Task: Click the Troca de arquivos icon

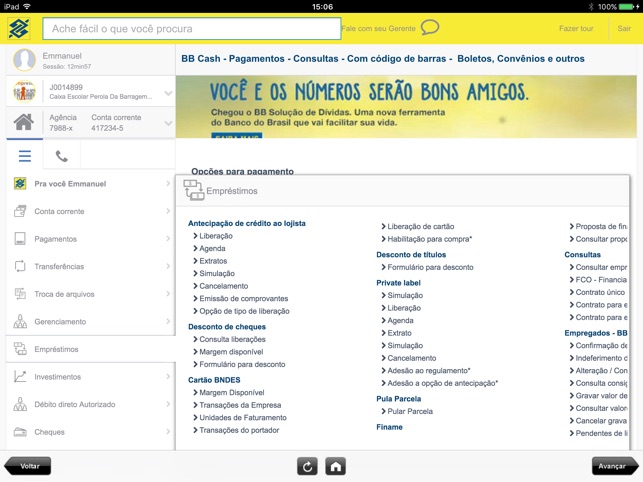Action: pos(20,294)
